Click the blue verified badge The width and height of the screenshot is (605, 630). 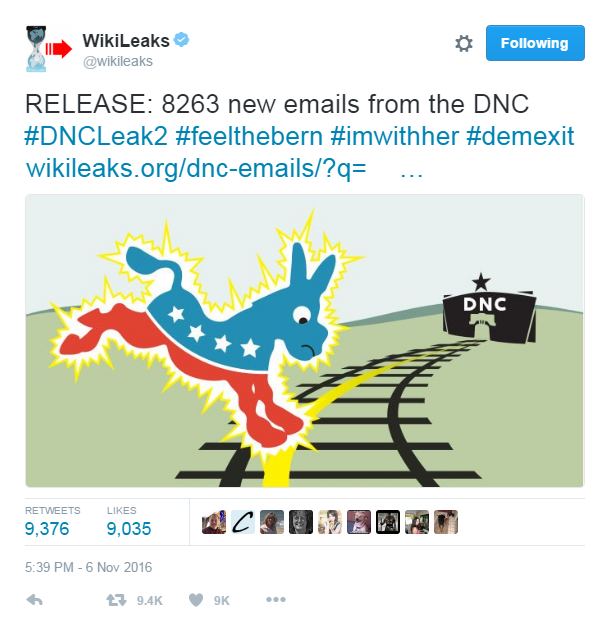click(182, 40)
